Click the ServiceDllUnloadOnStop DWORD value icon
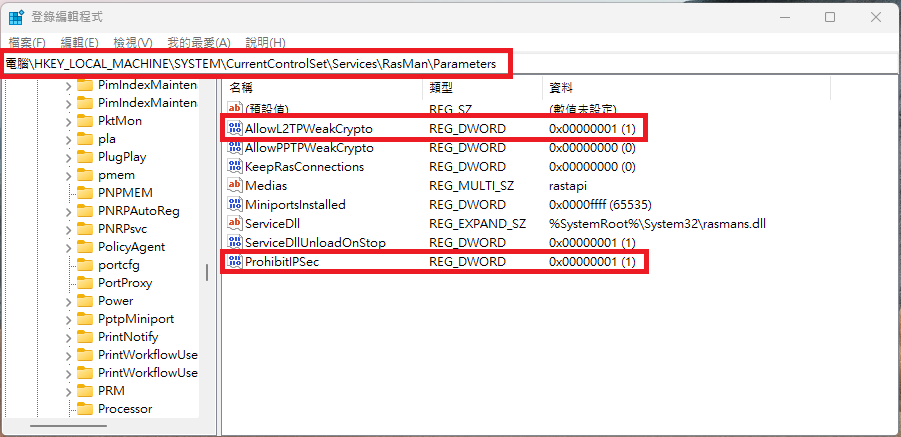 [234, 242]
